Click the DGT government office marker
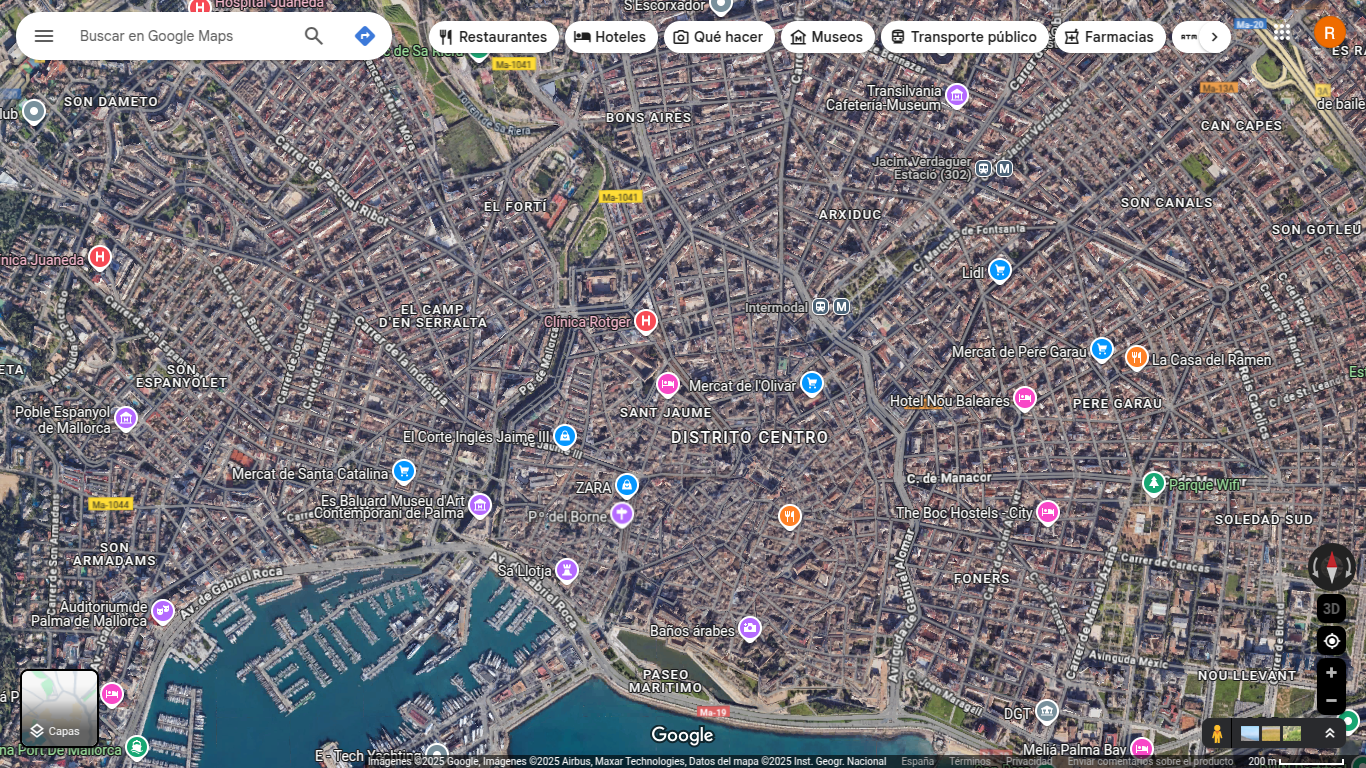This screenshot has width=1366, height=768. [1047, 711]
